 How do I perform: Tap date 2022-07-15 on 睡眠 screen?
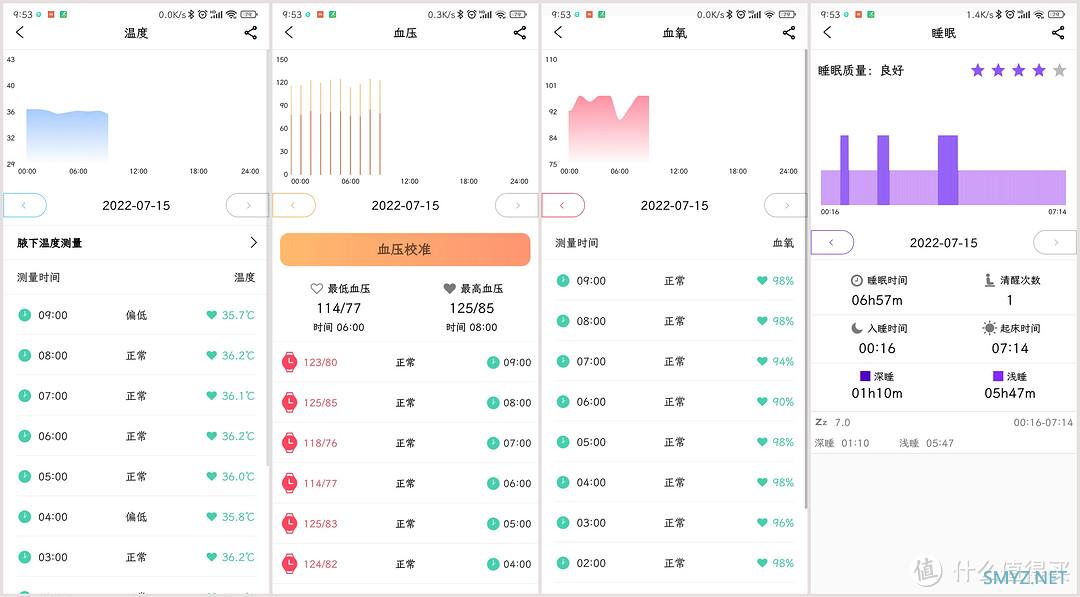944,242
